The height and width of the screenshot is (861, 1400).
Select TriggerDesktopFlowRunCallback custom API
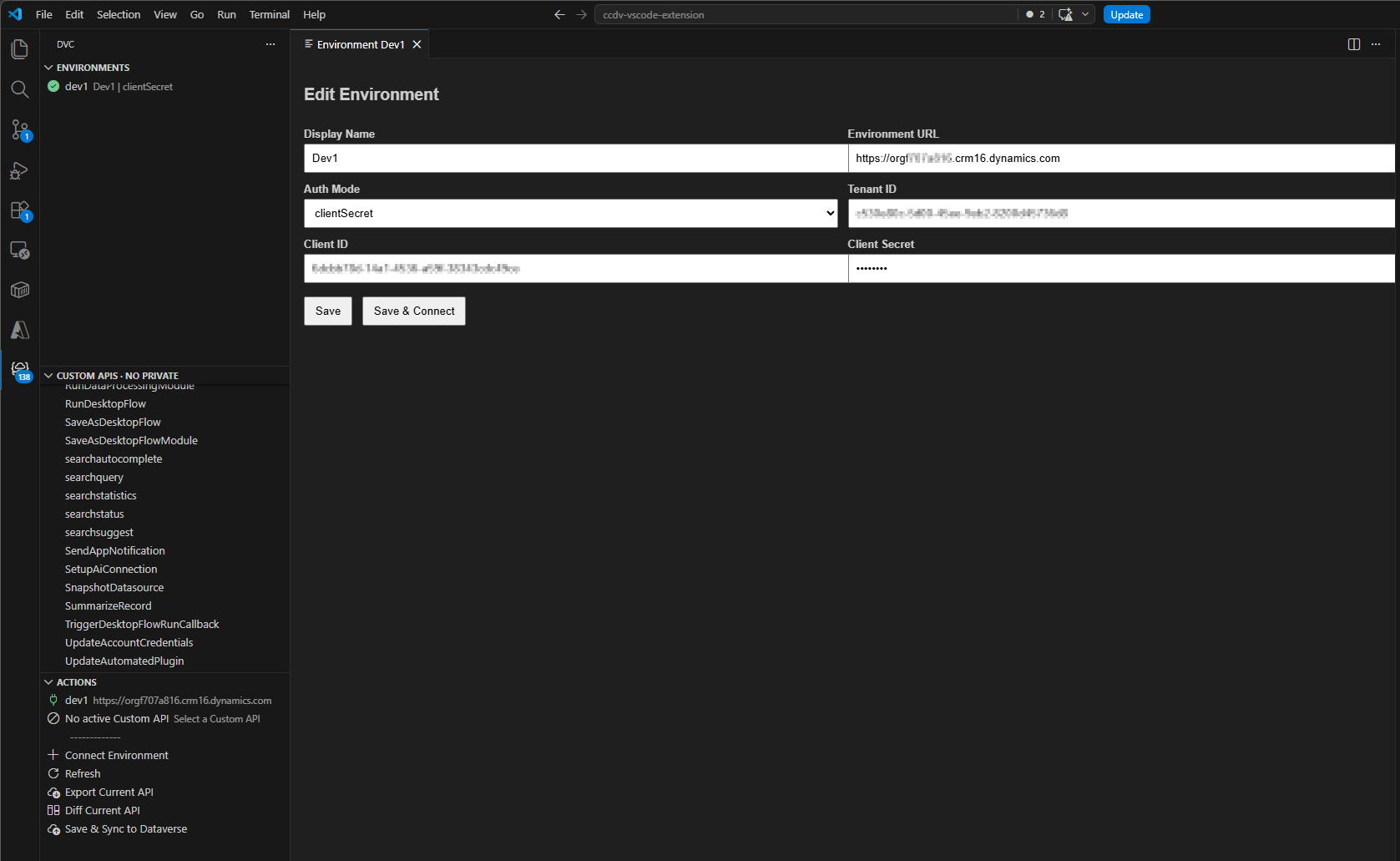tap(142, 624)
